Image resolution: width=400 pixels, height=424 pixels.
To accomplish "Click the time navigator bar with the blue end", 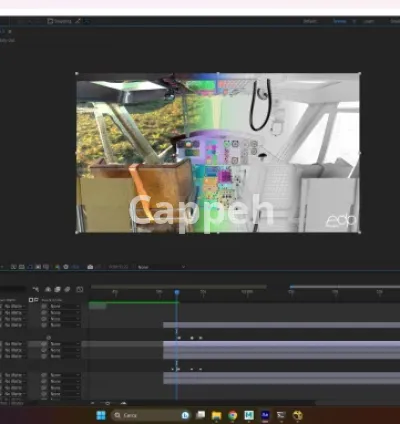I will 345,286.
